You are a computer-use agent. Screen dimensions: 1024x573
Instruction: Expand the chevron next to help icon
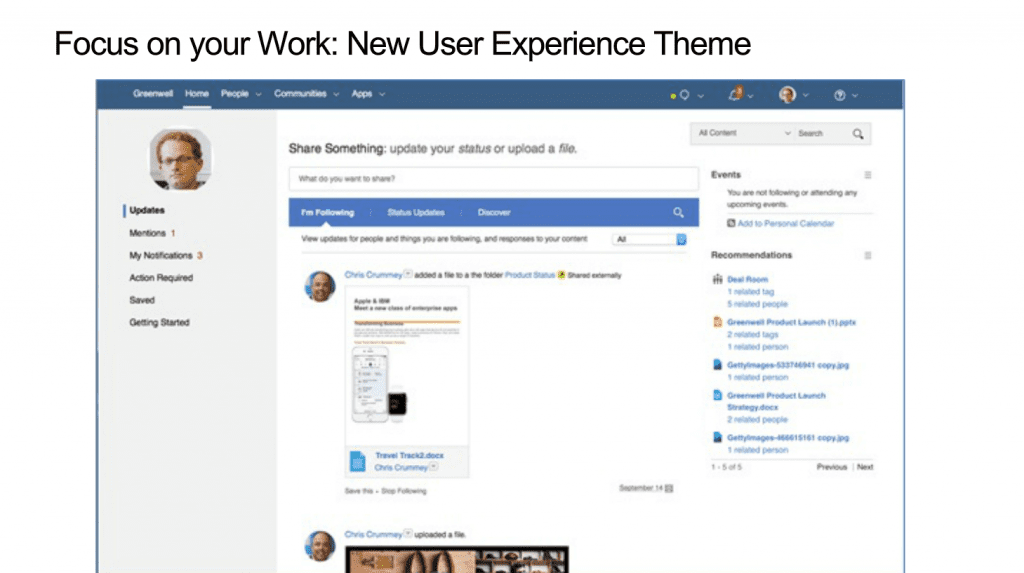855,96
